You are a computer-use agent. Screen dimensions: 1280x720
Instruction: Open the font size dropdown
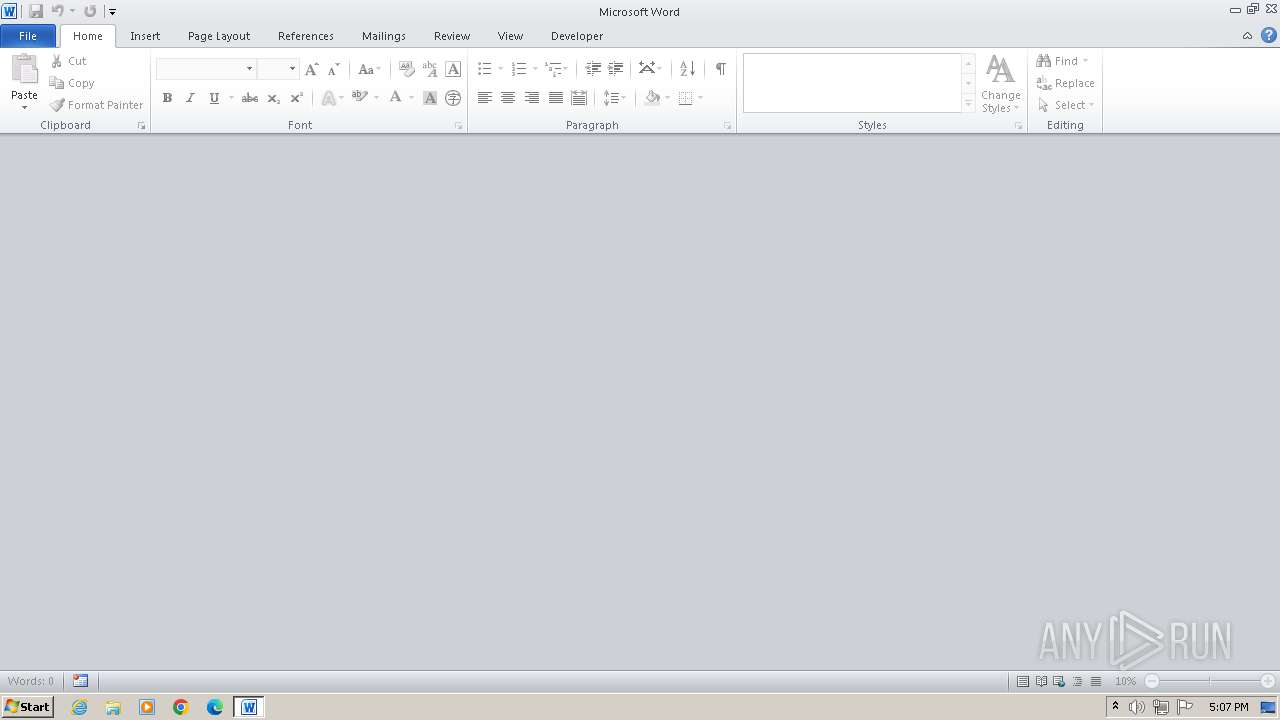click(292, 69)
